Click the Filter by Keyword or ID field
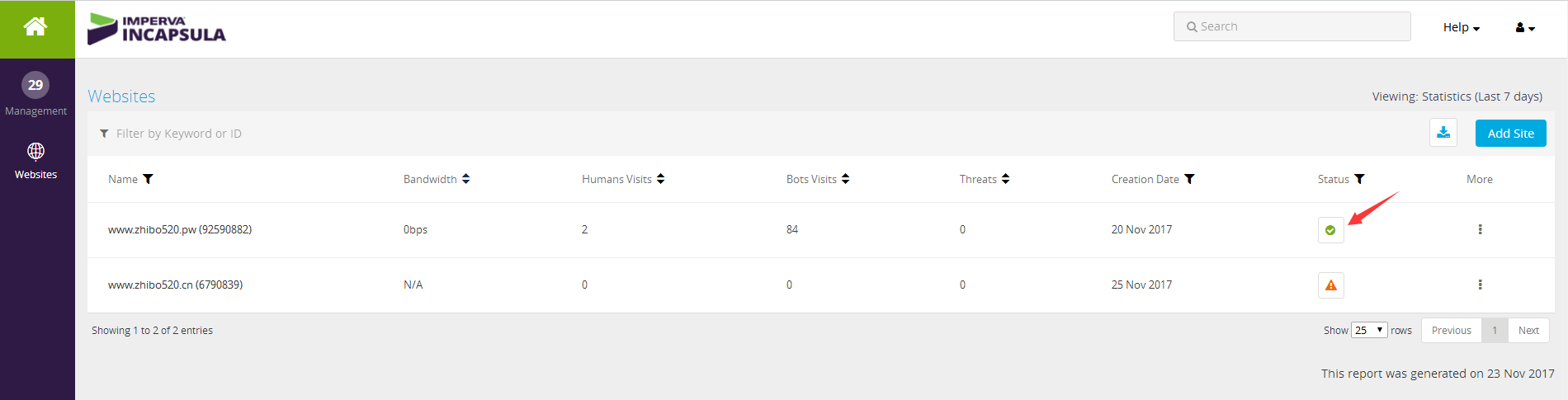This screenshot has height=400, width=1568. (x=743, y=134)
